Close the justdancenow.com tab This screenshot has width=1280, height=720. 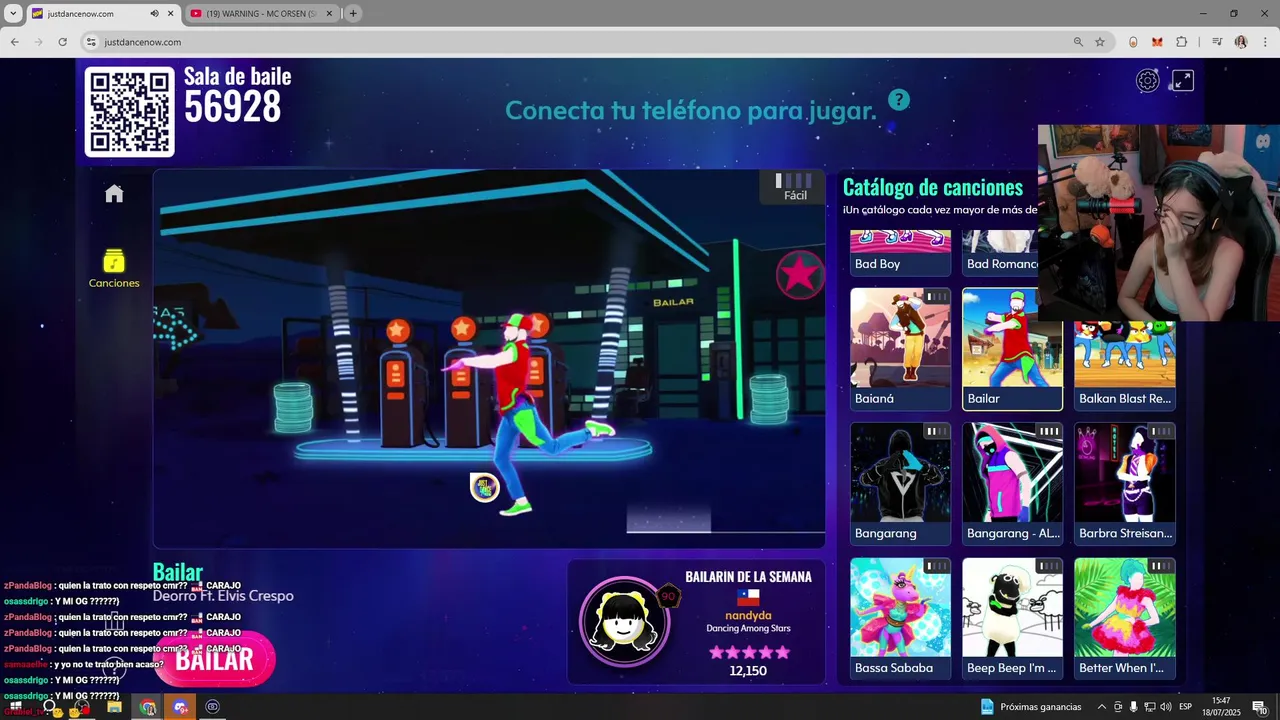[171, 14]
